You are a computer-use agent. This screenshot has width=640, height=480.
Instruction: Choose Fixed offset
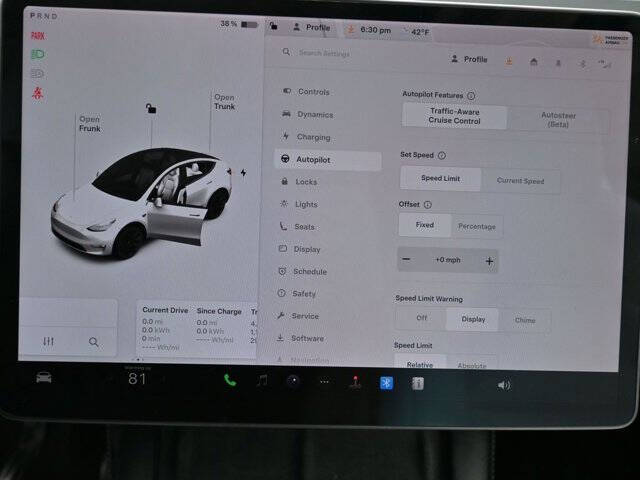tap(424, 225)
